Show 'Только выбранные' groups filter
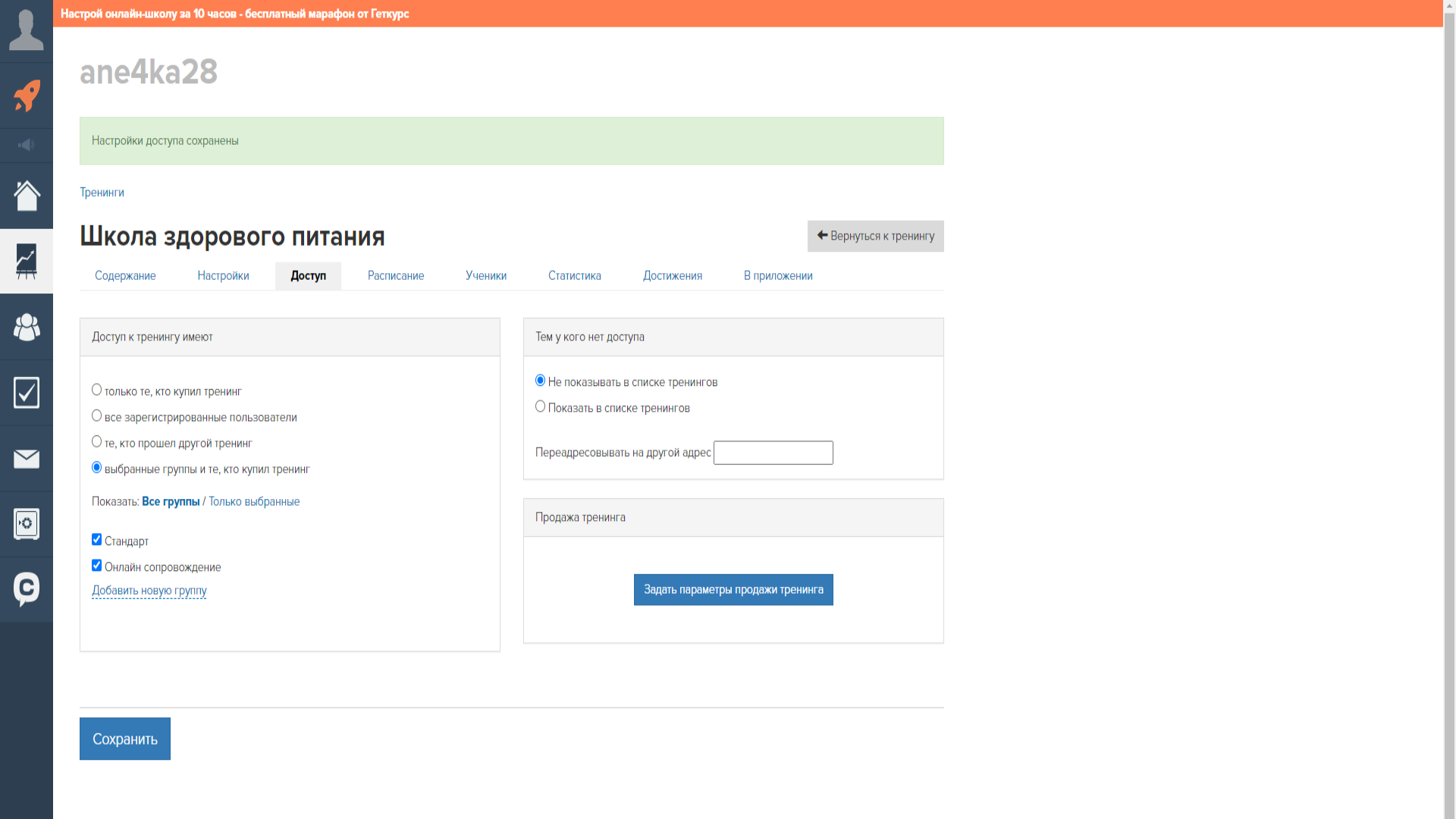This screenshot has width=1456, height=819. coord(254,502)
